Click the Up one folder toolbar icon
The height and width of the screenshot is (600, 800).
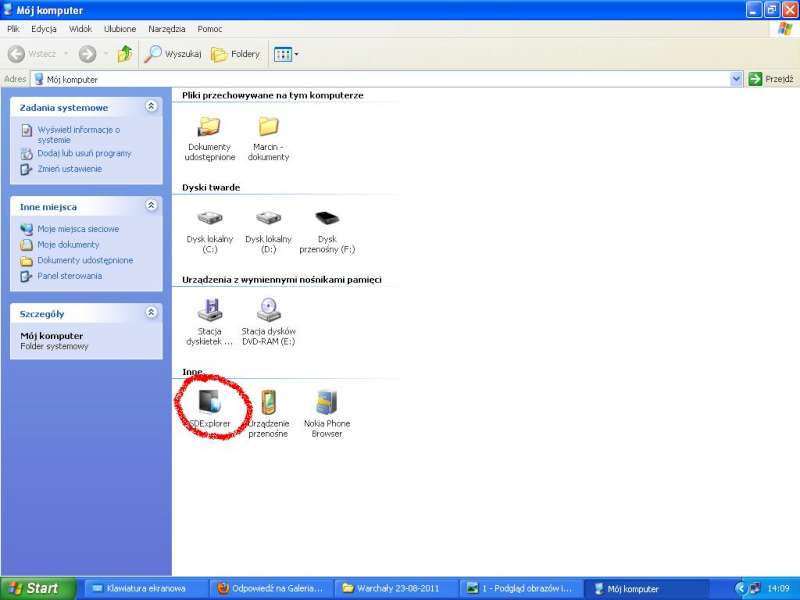click(125, 54)
